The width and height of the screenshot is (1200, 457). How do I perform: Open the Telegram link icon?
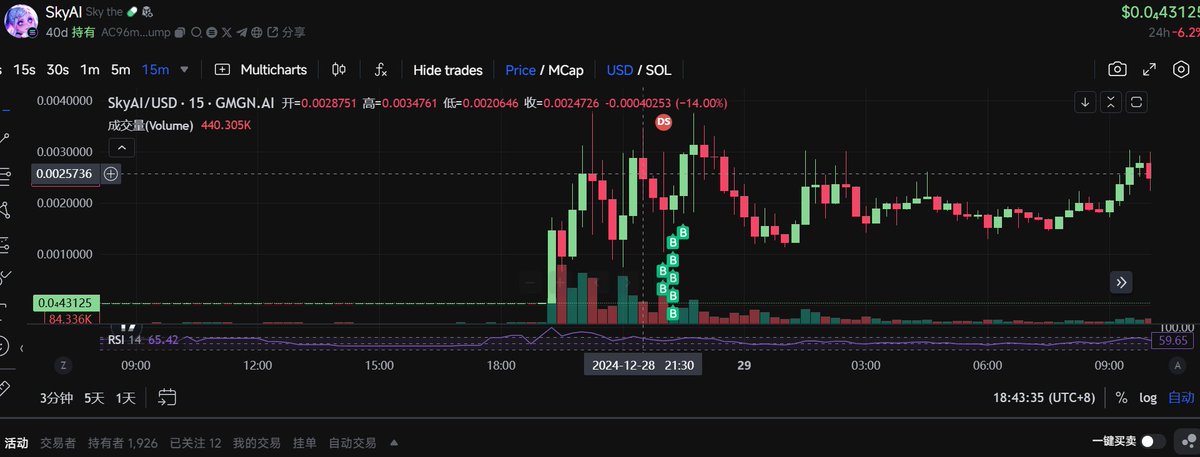pos(242,32)
